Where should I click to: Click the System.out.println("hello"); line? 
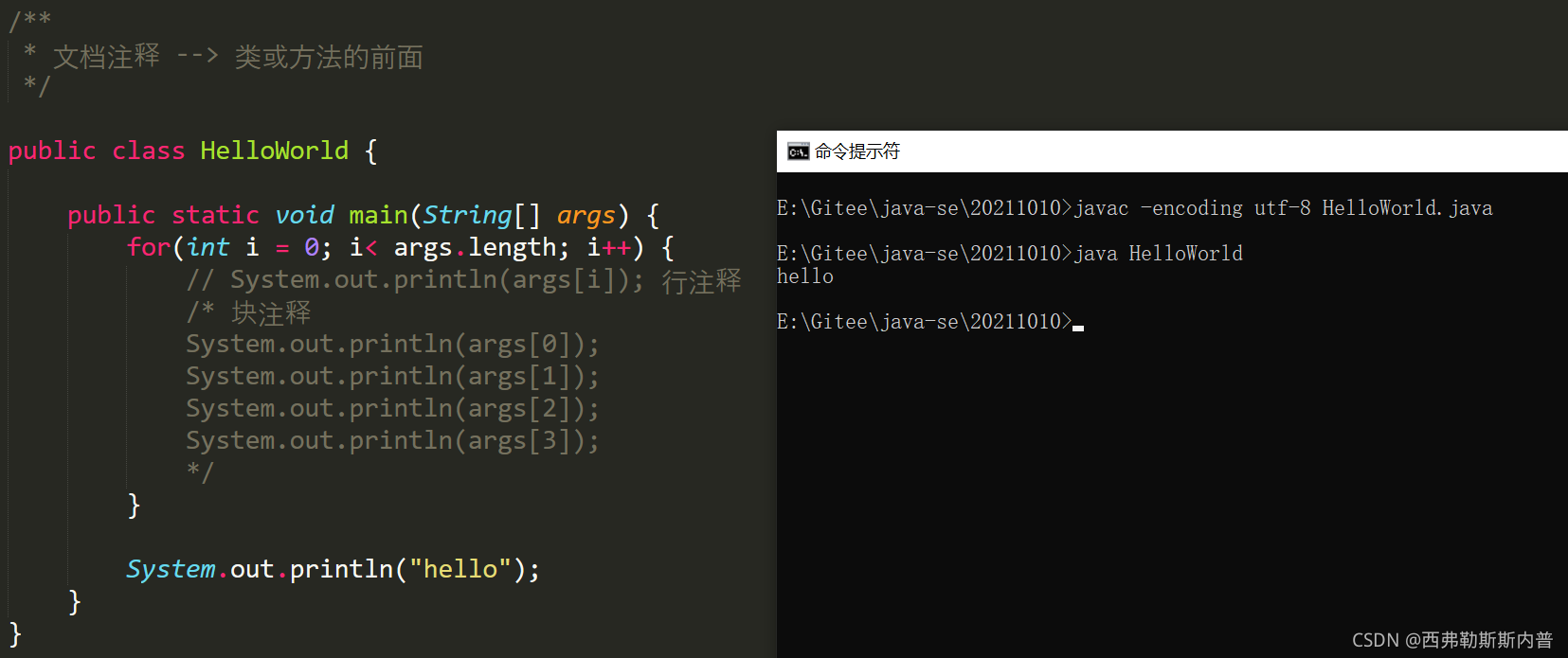(x=333, y=569)
